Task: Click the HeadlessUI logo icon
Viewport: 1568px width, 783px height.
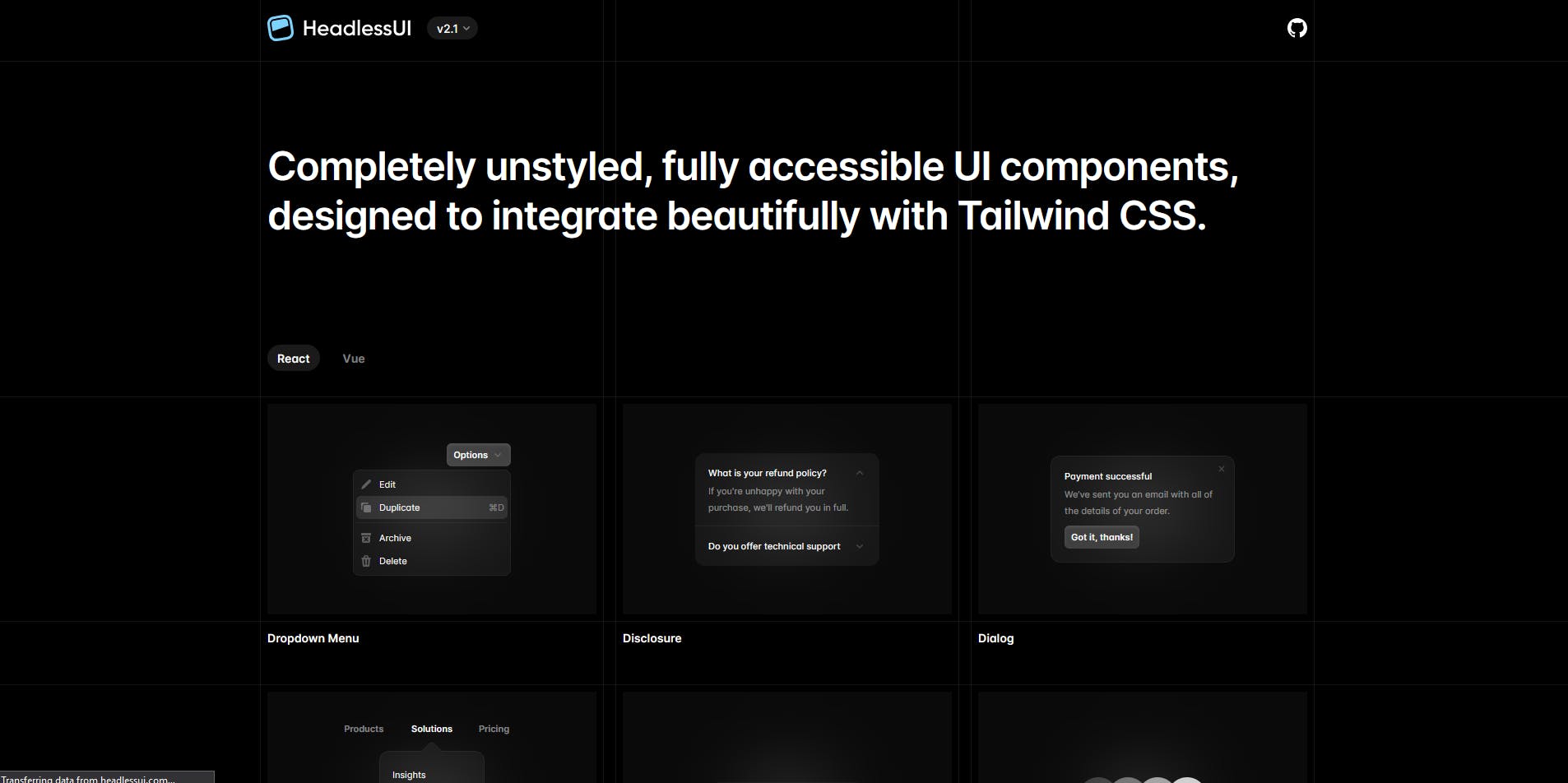Action: pos(281,28)
